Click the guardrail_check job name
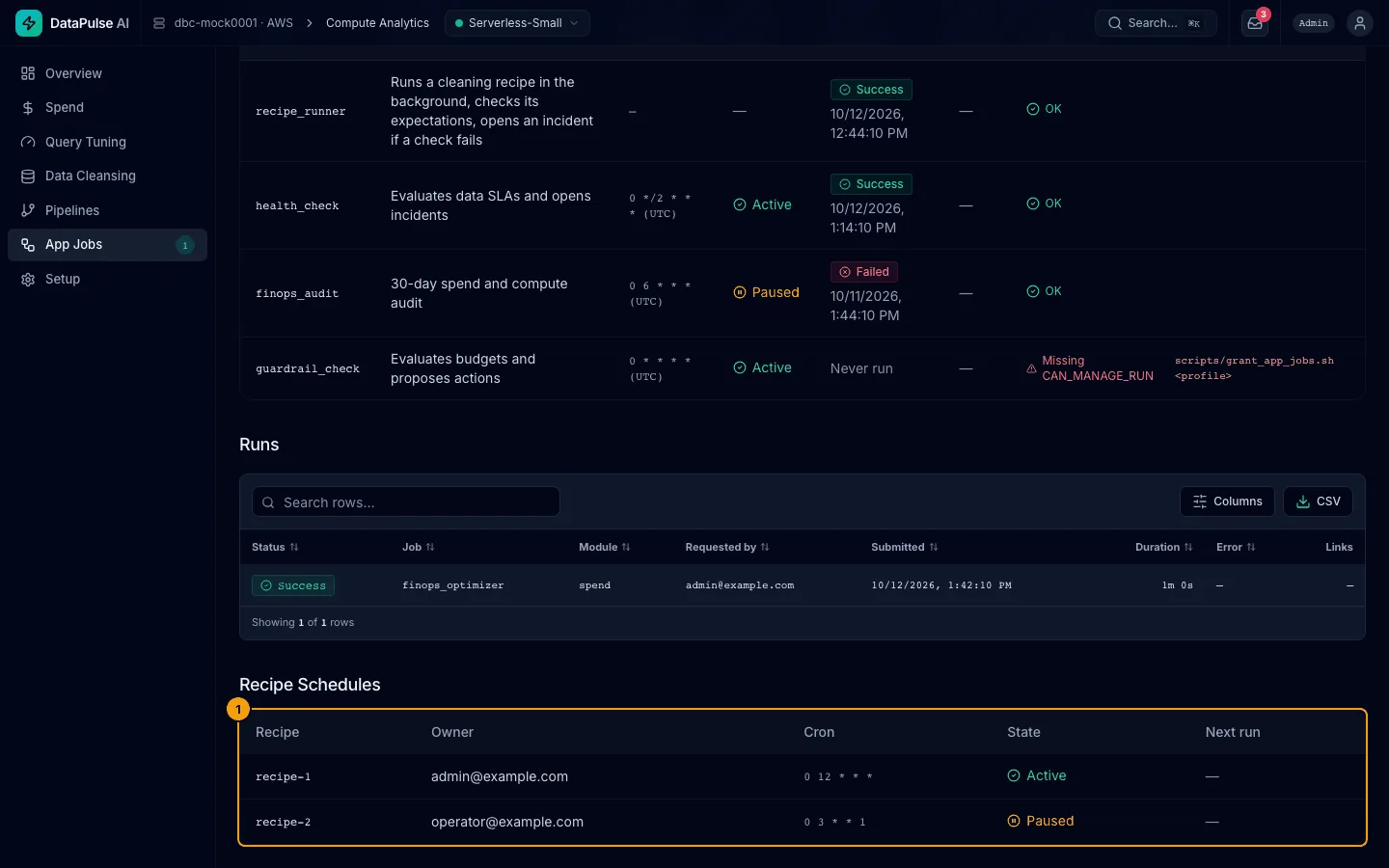The width and height of the screenshot is (1389, 868). 308,368
